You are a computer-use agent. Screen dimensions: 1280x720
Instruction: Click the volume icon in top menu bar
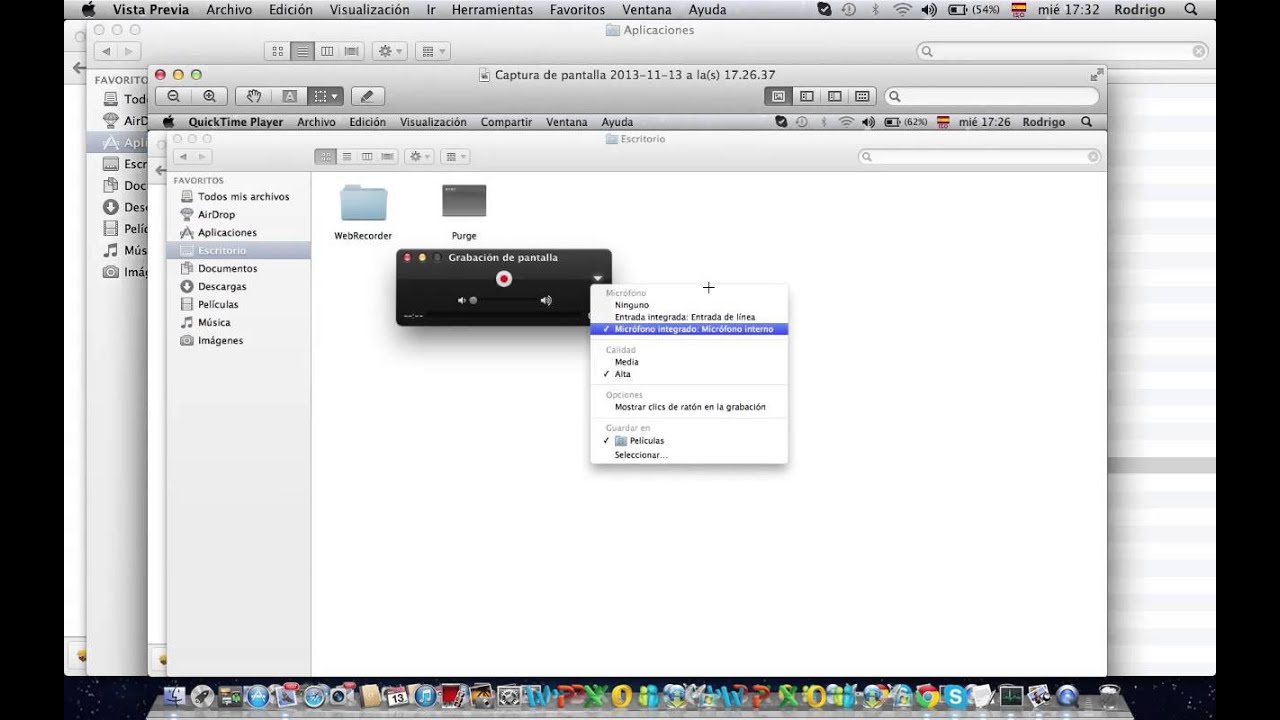[x=929, y=9]
